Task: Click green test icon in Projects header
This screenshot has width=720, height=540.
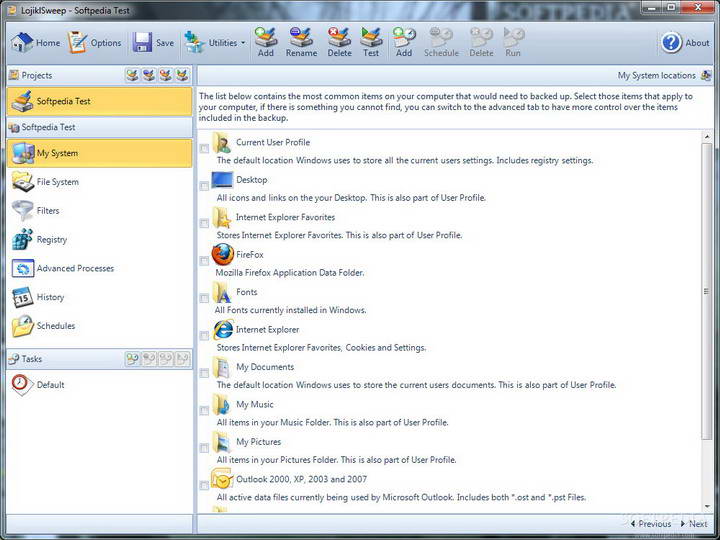Action: click(x=182, y=75)
